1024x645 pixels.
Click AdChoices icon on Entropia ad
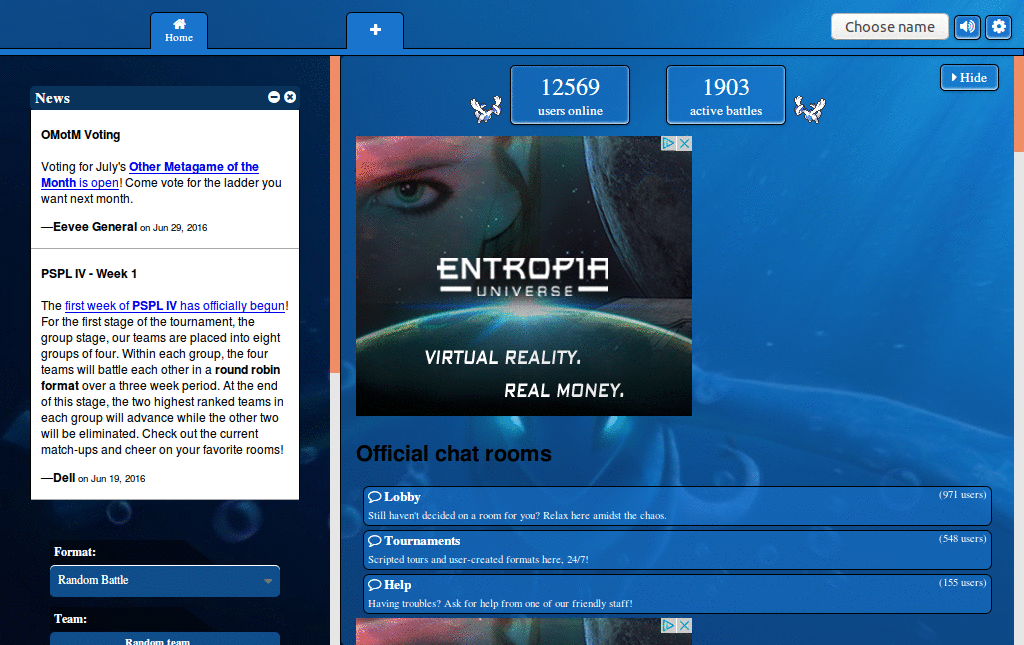point(669,144)
